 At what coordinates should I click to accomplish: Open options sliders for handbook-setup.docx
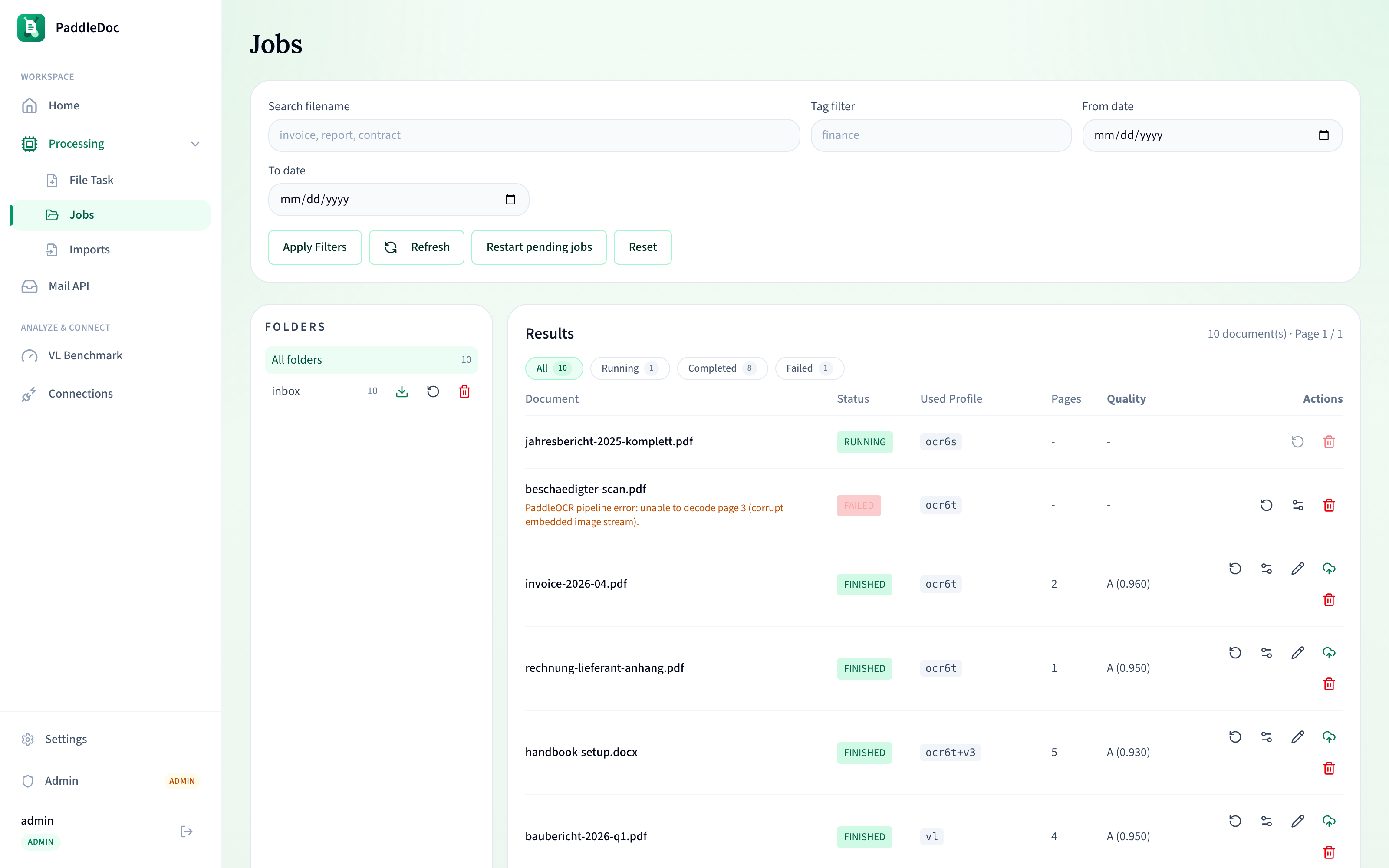click(1267, 737)
